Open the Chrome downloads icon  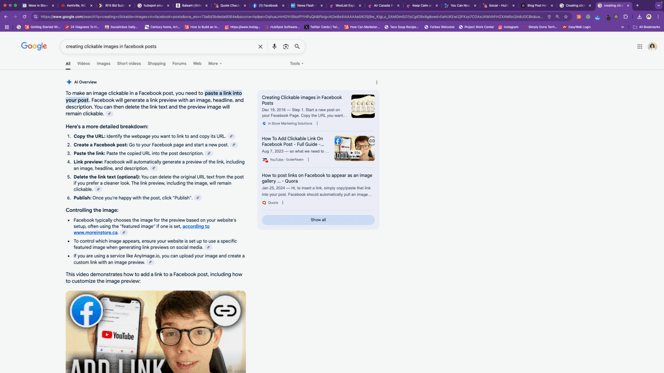(639, 17)
